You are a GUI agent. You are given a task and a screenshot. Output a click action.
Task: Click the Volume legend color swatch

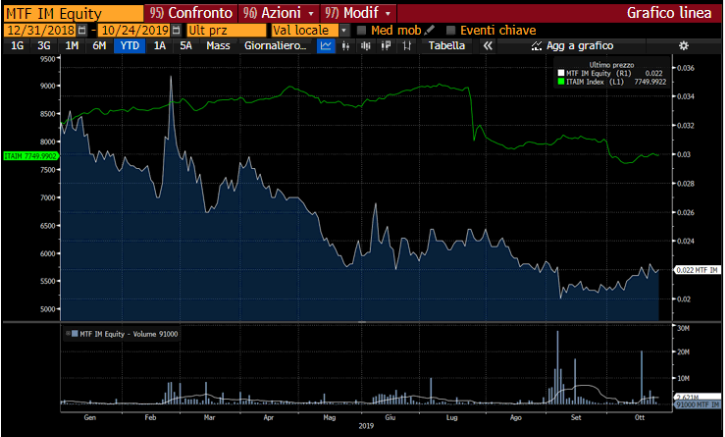click(75, 333)
